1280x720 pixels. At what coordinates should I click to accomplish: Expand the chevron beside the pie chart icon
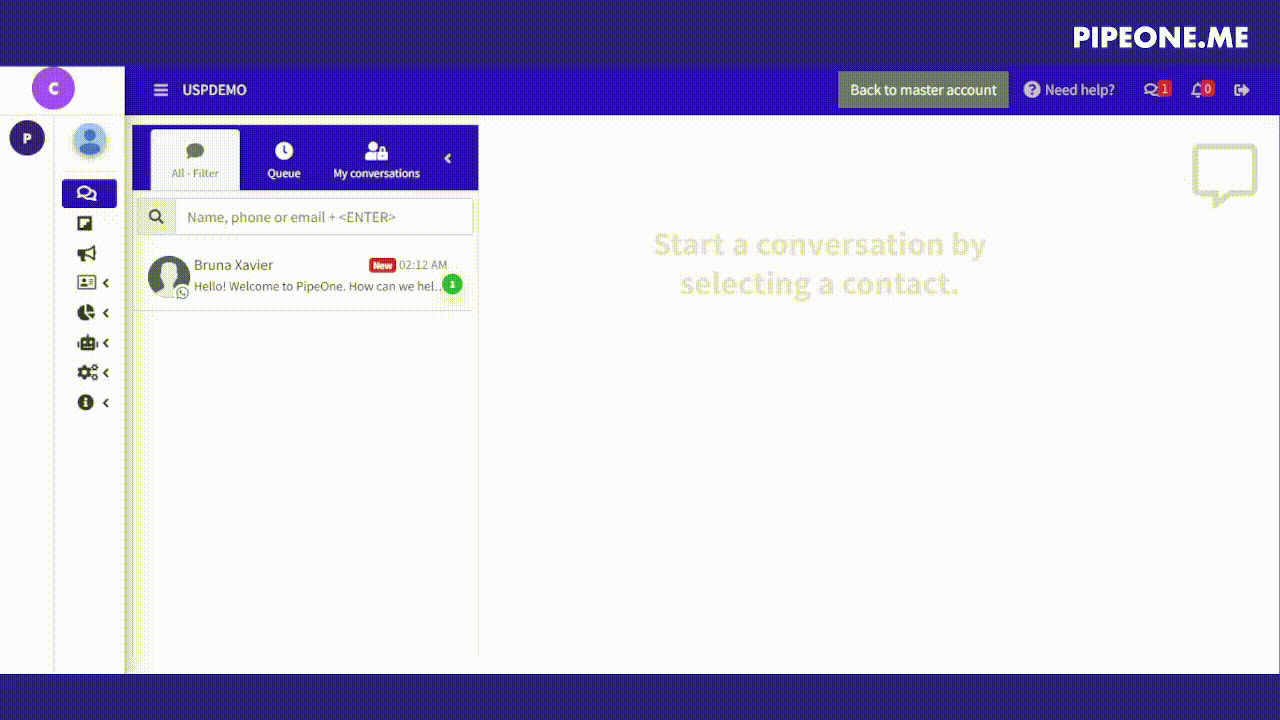coord(106,313)
